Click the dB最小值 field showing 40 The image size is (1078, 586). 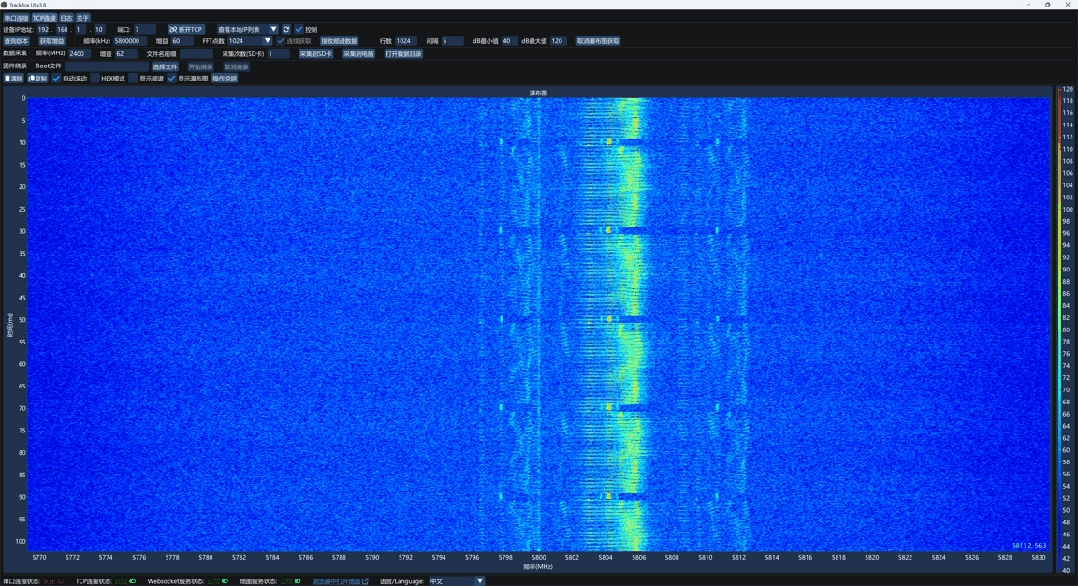click(509, 41)
